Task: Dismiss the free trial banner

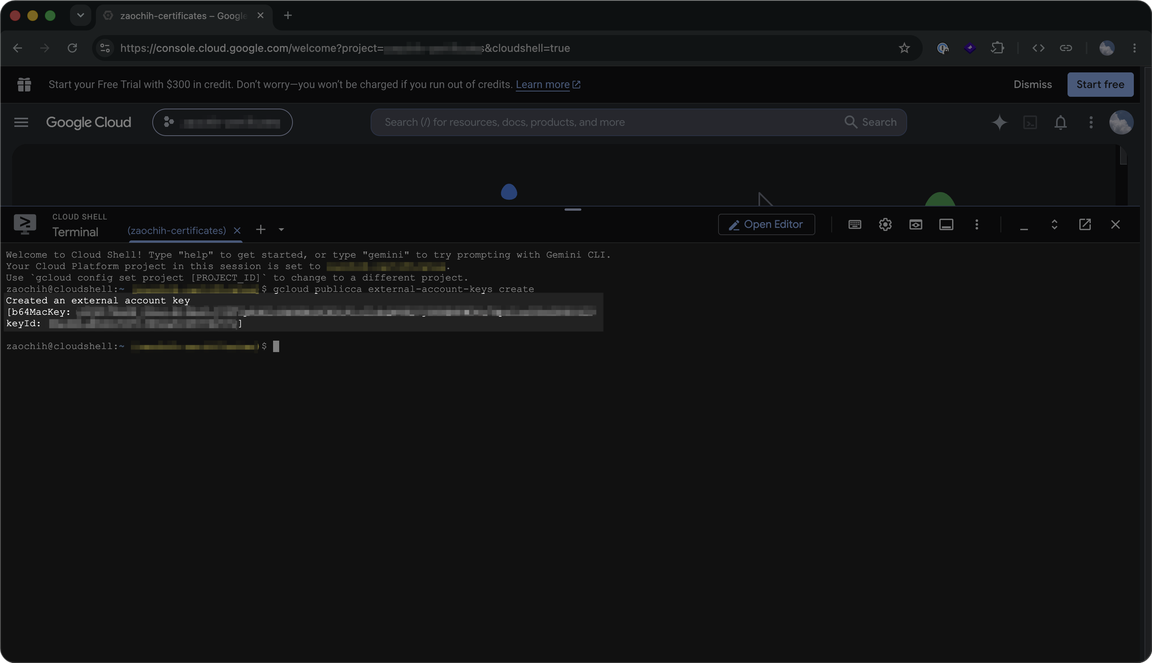Action: [1032, 85]
